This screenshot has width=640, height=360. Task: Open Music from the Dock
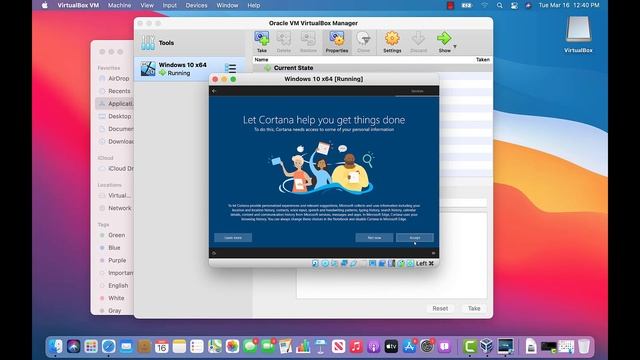(x=356, y=347)
